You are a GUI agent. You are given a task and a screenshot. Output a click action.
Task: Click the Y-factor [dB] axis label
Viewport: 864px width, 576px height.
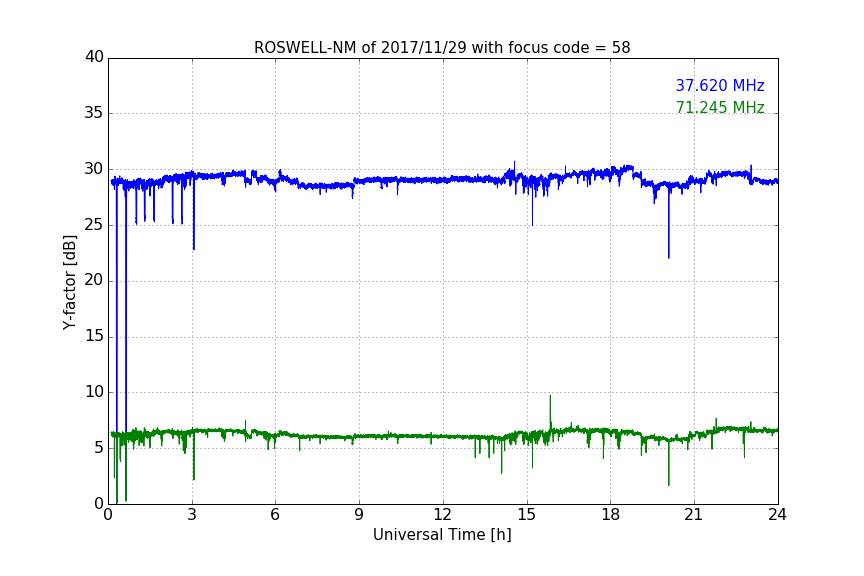(69, 283)
